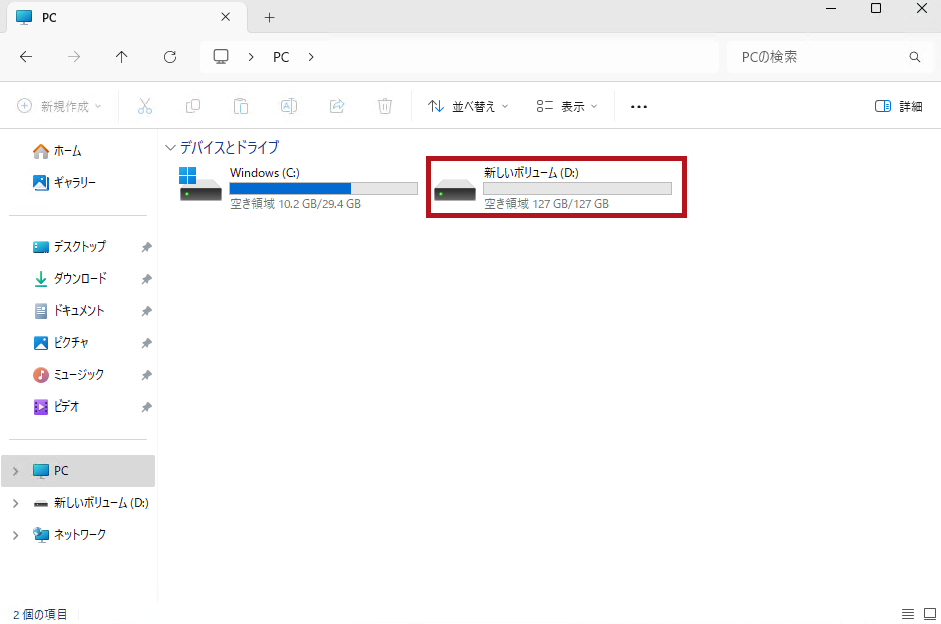Open a new tab with plus button
Screen dimensions: 941x624
pos(269,18)
